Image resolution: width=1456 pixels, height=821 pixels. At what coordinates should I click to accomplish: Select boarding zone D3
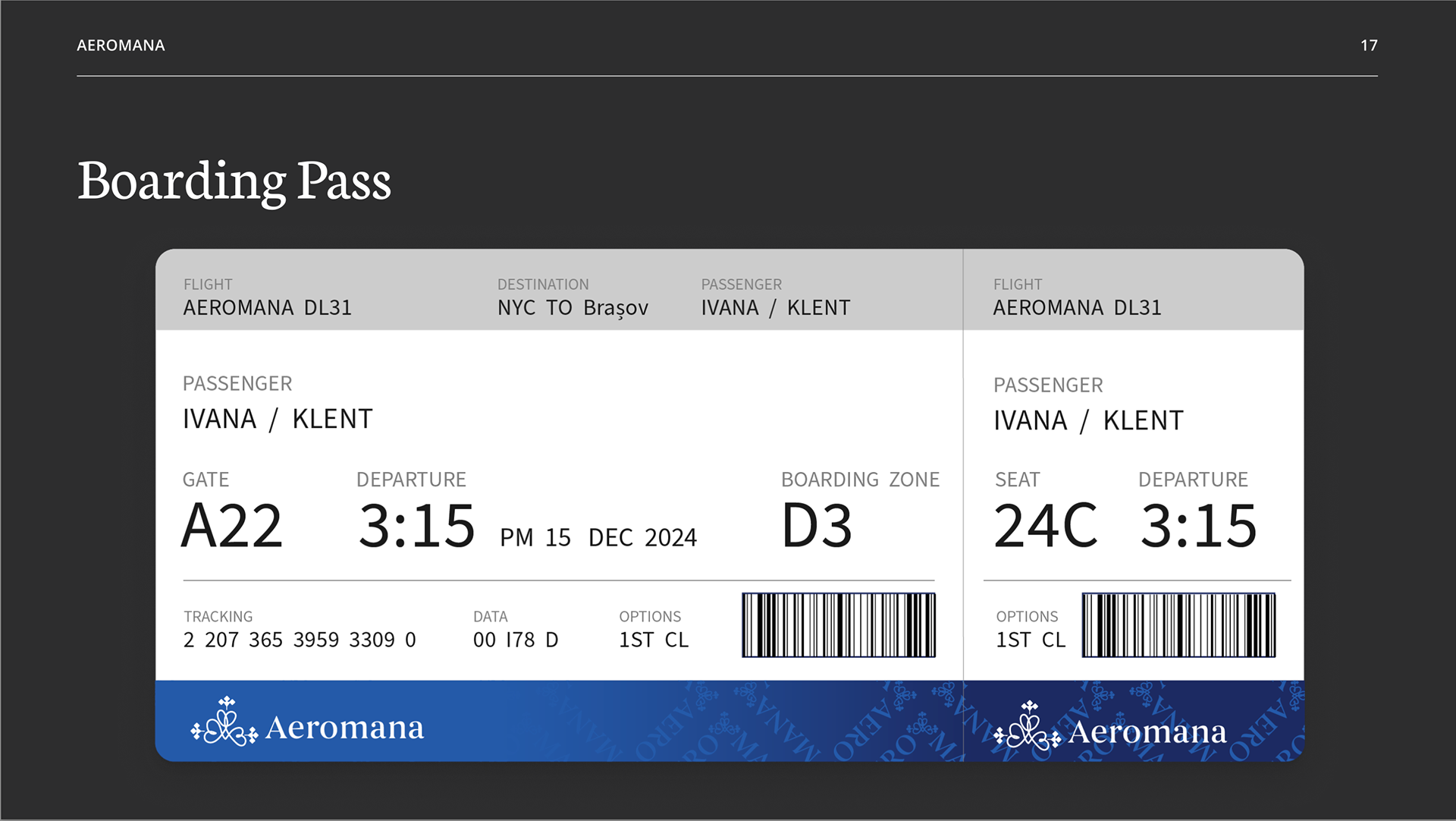tap(817, 525)
